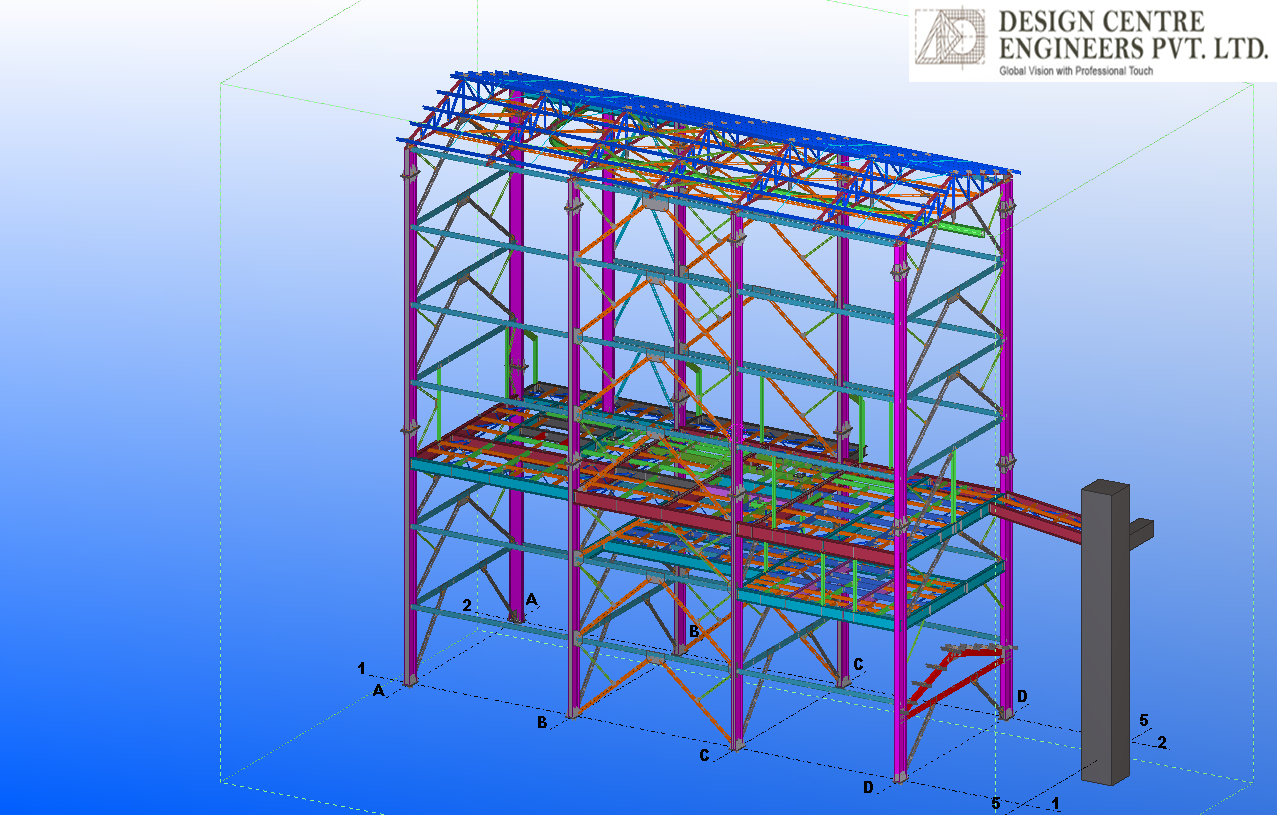Click grid label 2 left of rear label A

pos(467,605)
